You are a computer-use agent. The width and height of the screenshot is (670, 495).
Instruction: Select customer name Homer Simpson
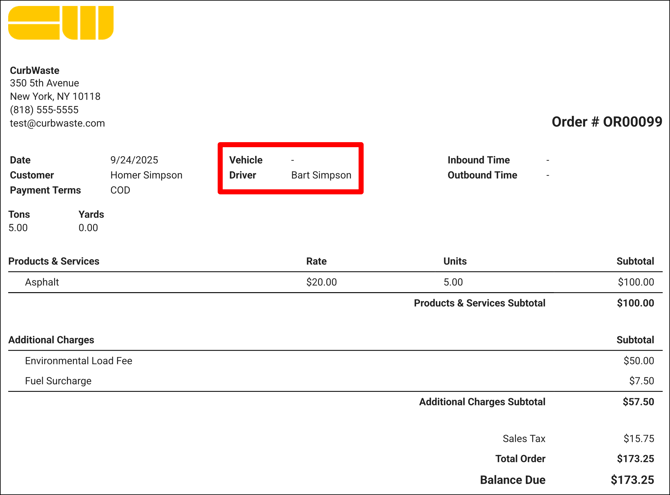[146, 175]
